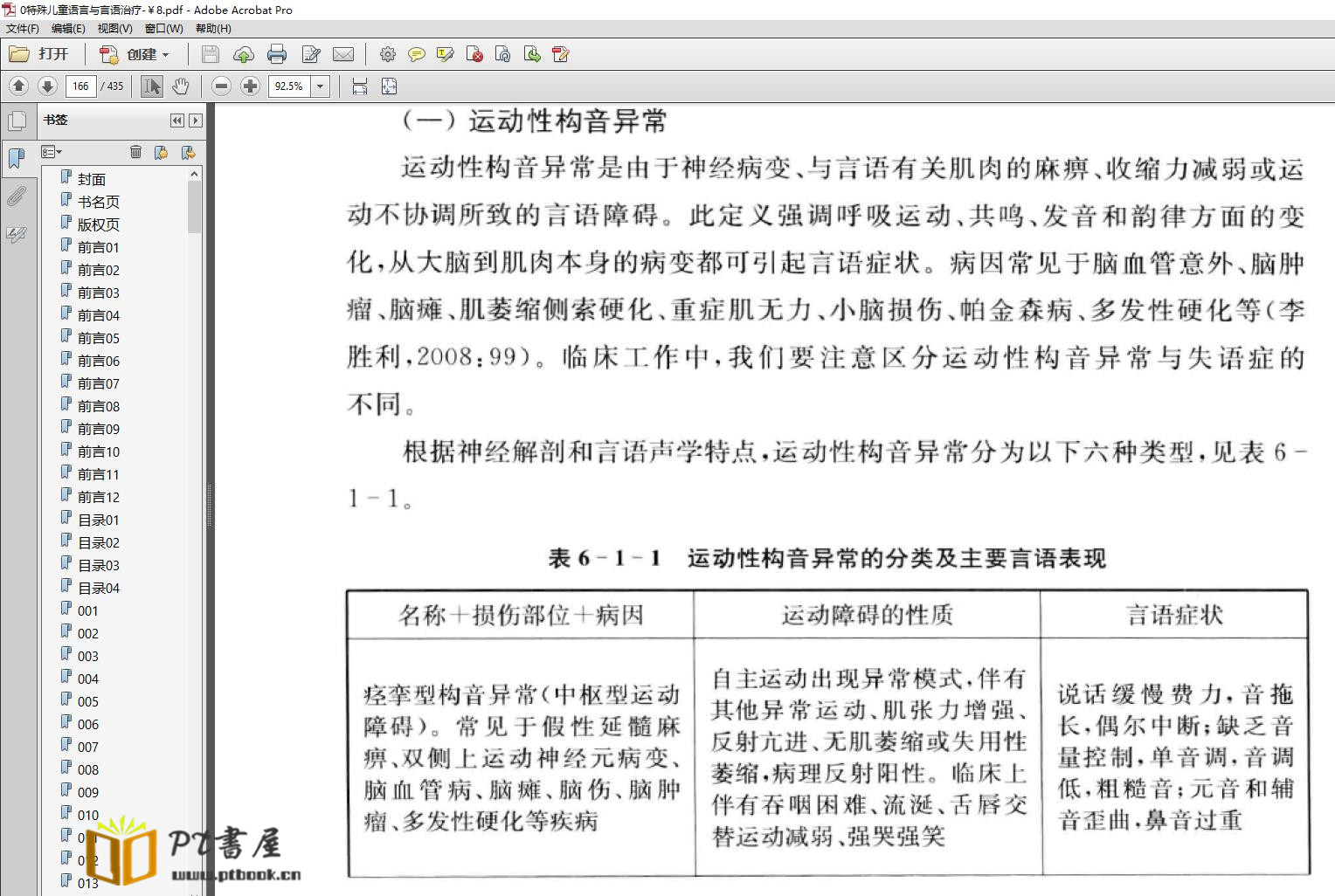
Task: Jump to bookmark 前言08
Action: pyautogui.click(x=99, y=406)
